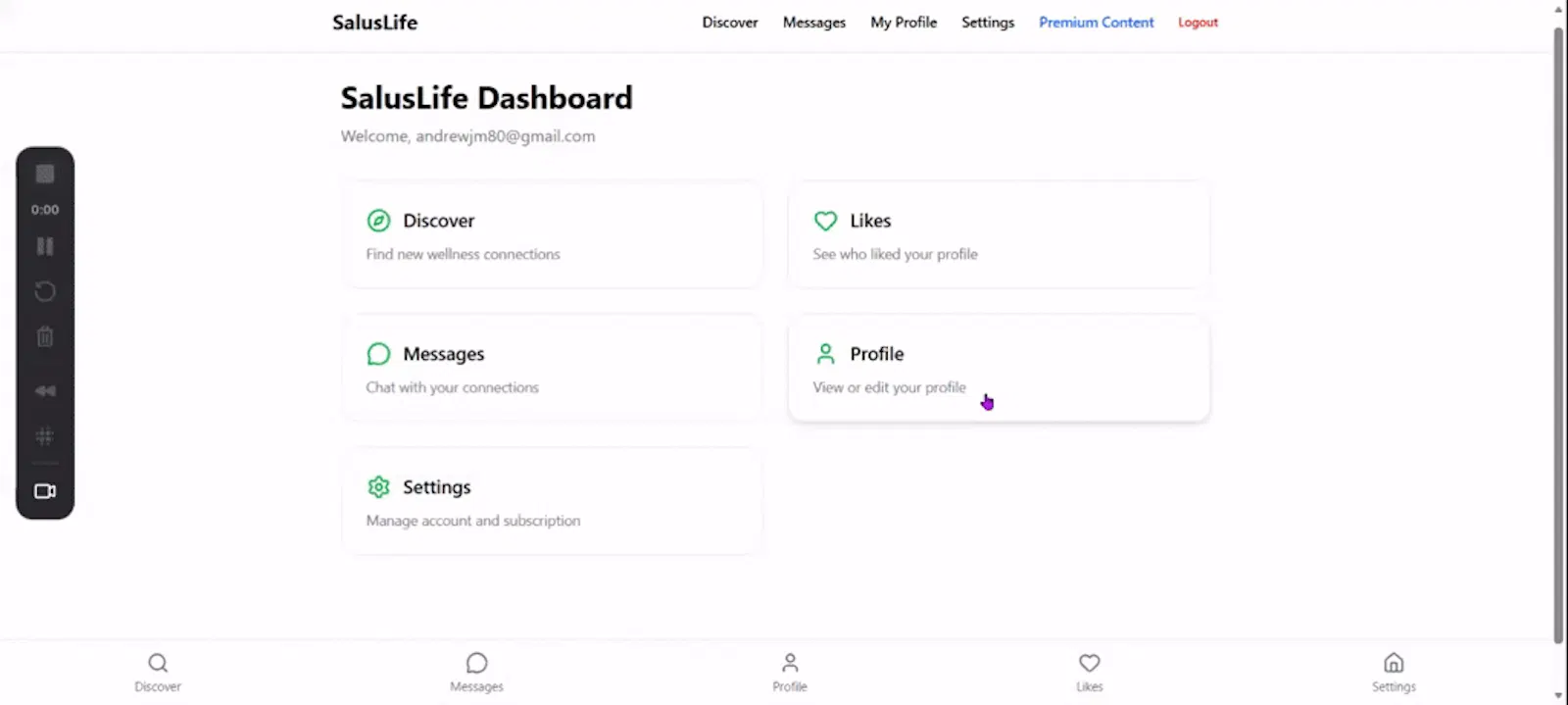Open the Discover card title
The width and height of the screenshot is (1568, 705).
(438, 221)
